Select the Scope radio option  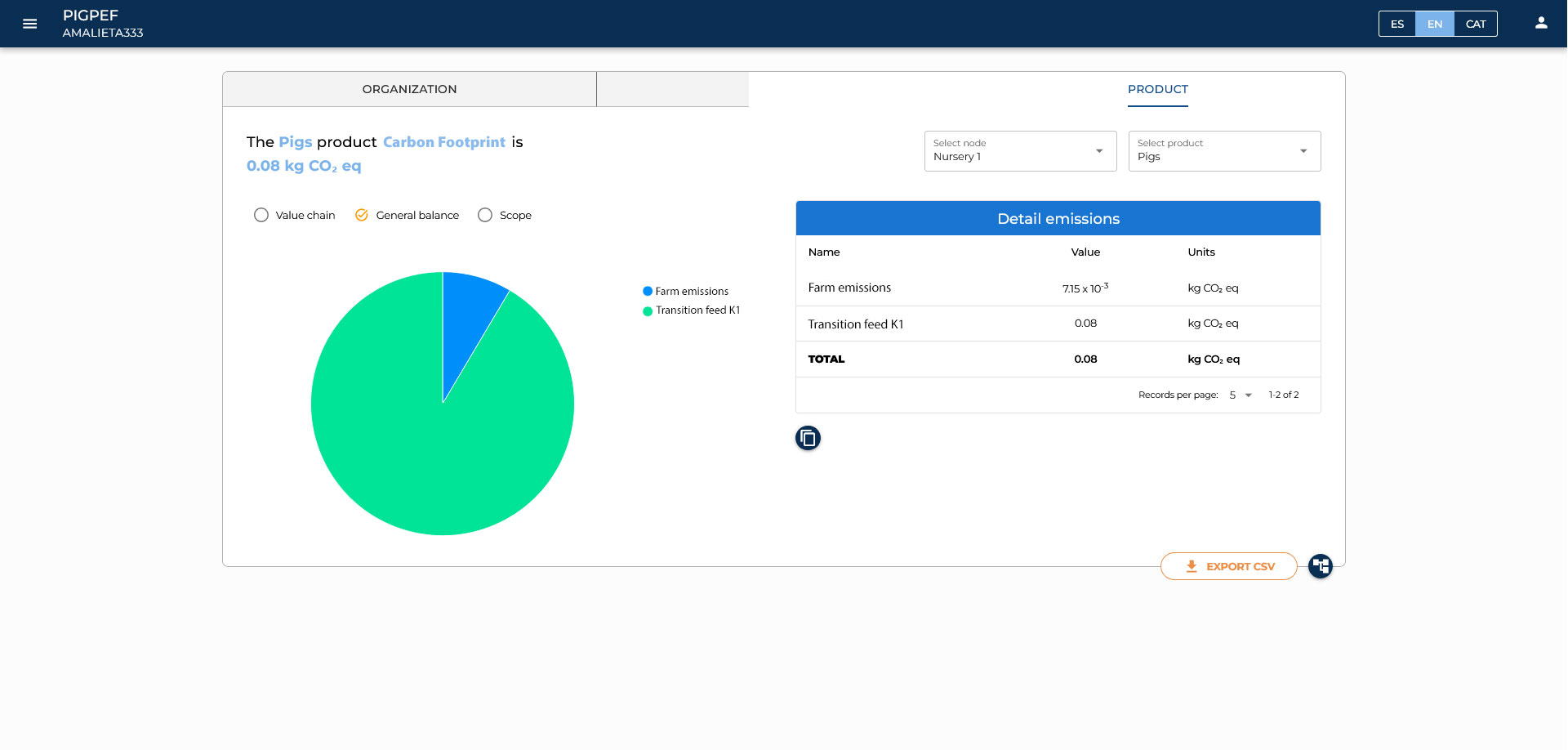pyautogui.click(x=485, y=215)
